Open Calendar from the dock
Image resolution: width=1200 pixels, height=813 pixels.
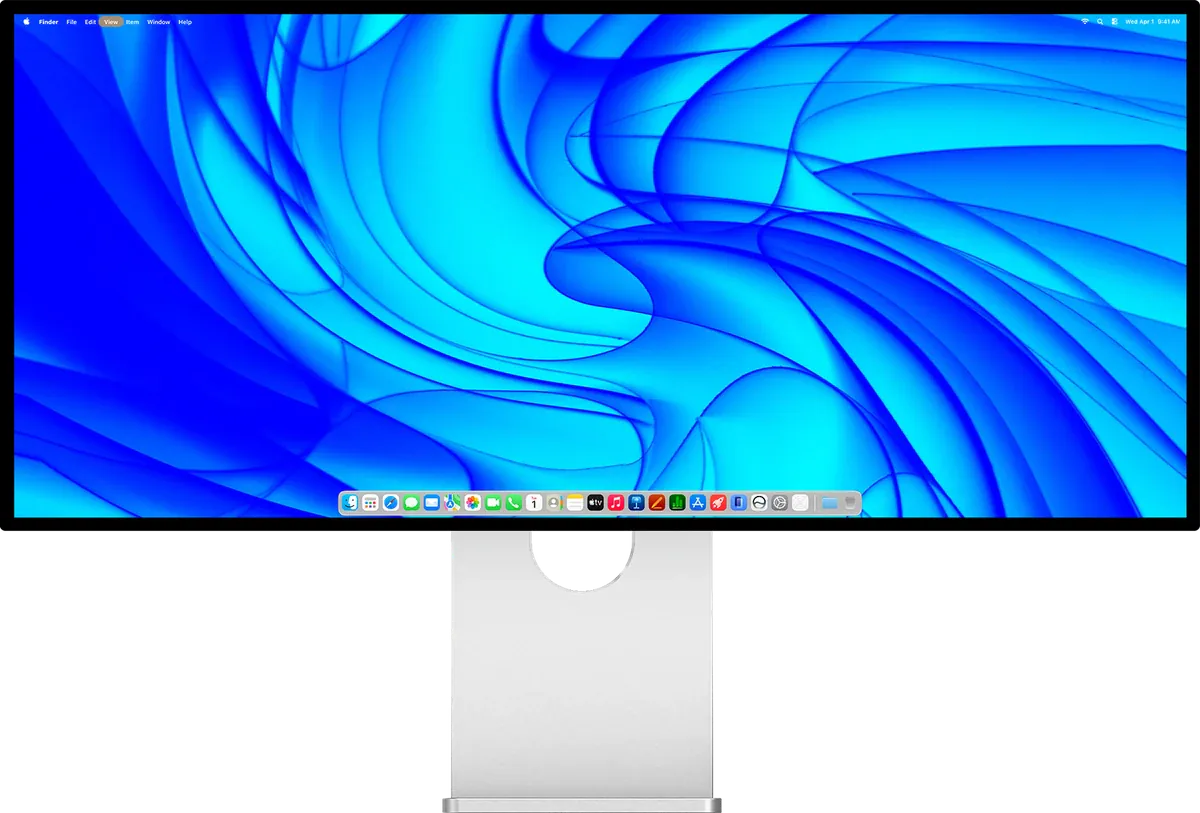pyautogui.click(x=534, y=503)
